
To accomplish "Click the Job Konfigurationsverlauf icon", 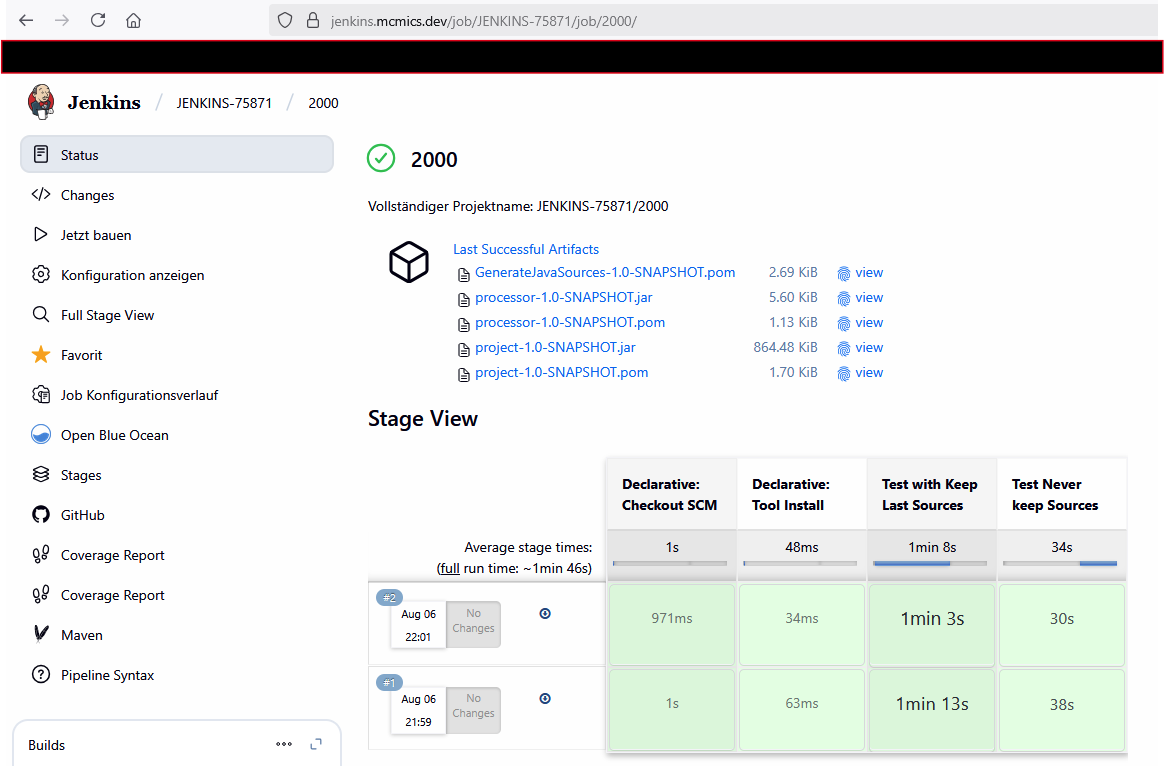I will (41, 395).
